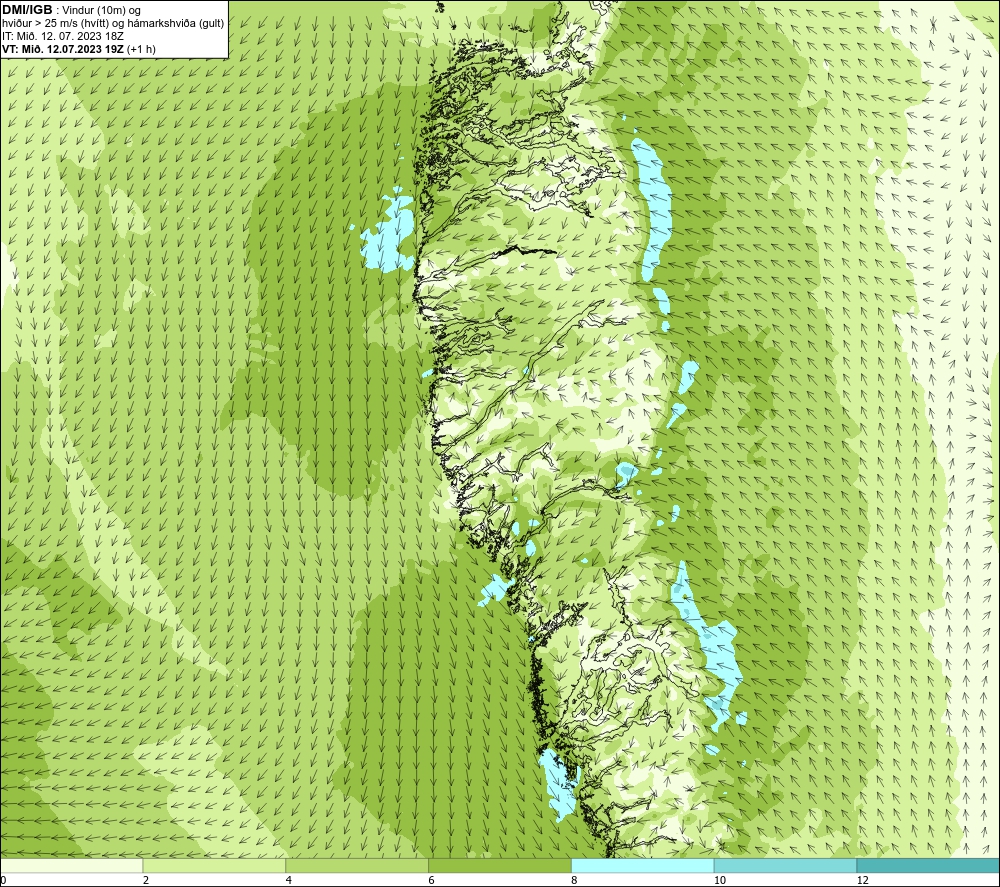Click the 8–10 m/s light cyan swatch

tap(643, 865)
